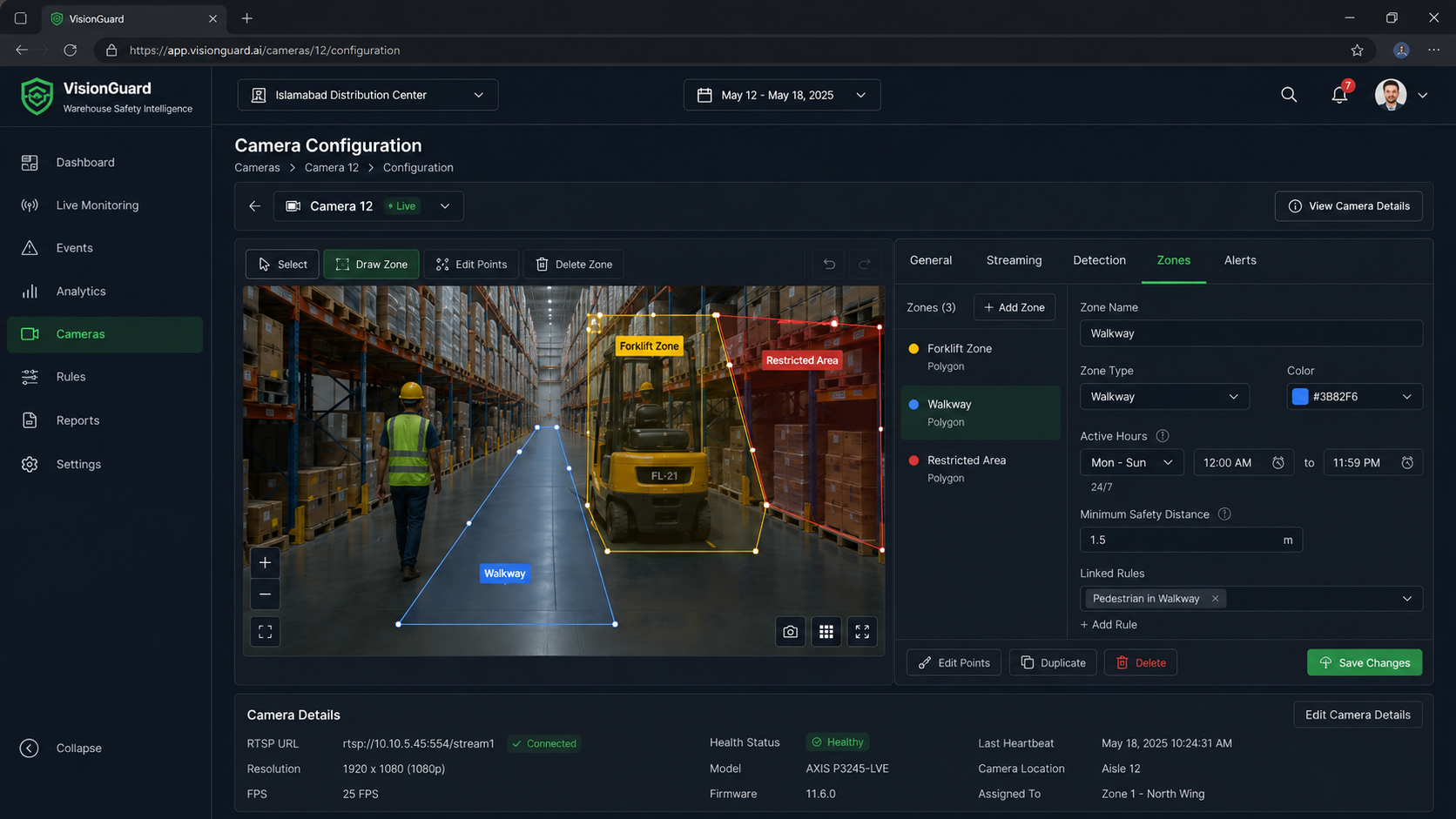This screenshot has height=819, width=1456.
Task: Toggle the grid overlay icon
Action: [826, 632]
